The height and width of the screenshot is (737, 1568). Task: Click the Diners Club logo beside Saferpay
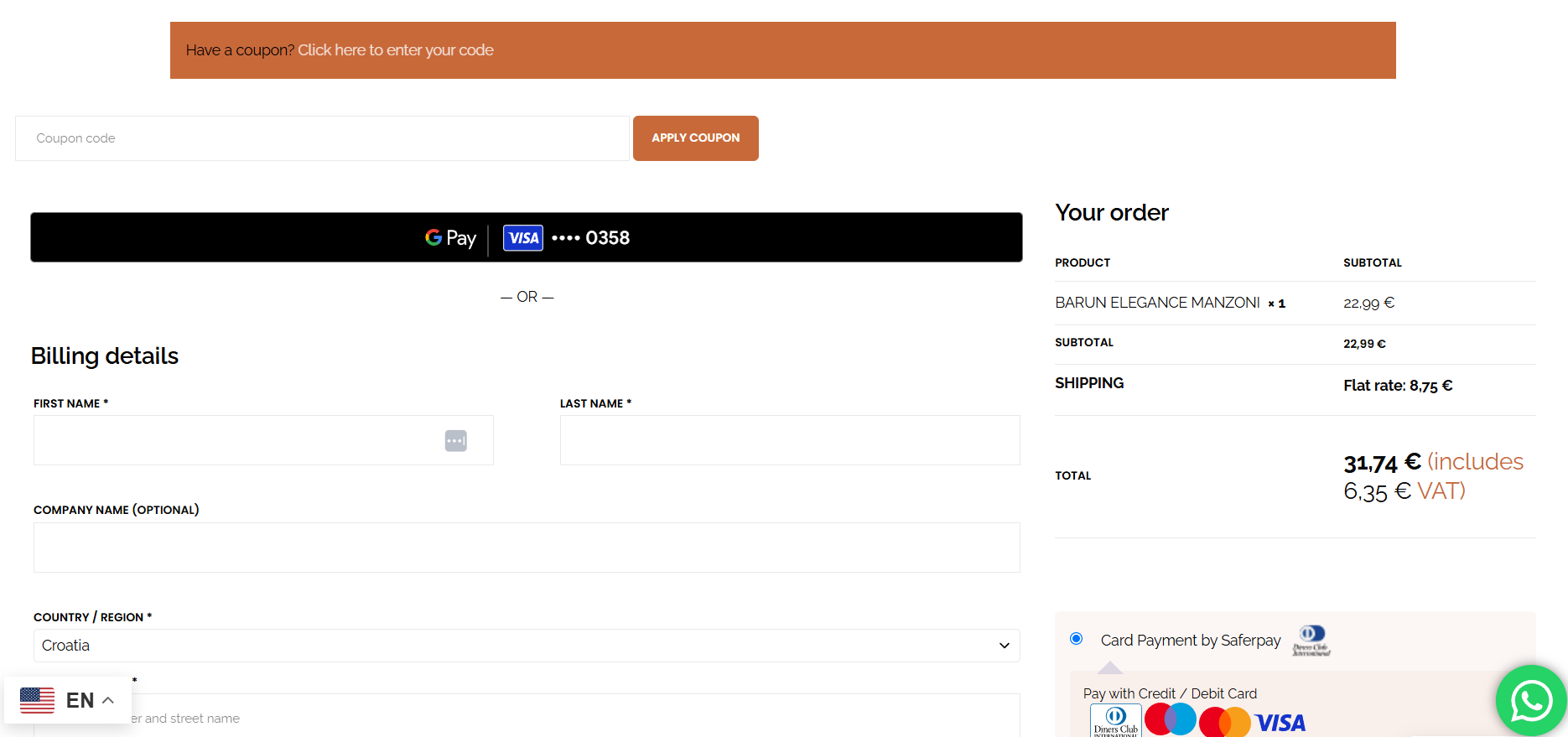click(1311, 640)
